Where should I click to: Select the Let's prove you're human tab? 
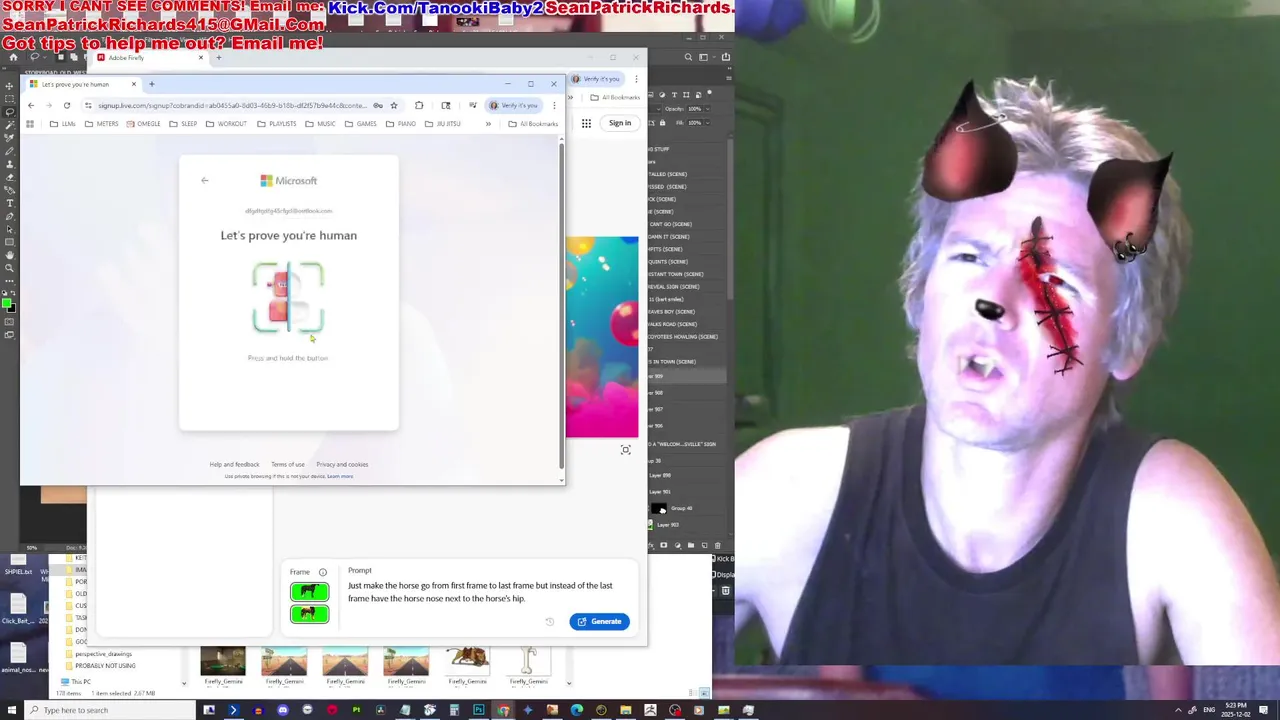84,84
